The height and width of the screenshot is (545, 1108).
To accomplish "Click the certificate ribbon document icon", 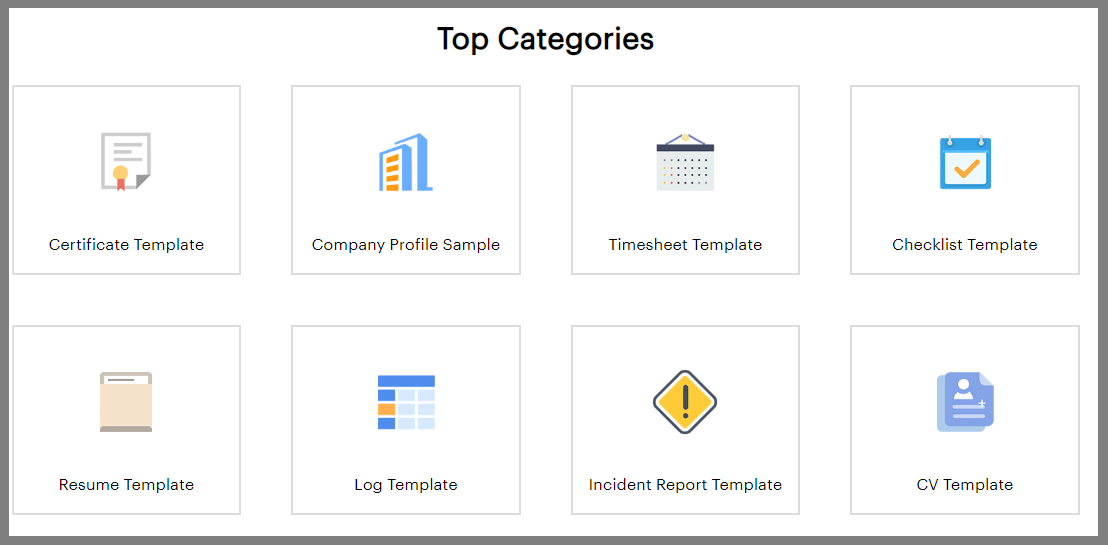I will (x=126, y=161).
